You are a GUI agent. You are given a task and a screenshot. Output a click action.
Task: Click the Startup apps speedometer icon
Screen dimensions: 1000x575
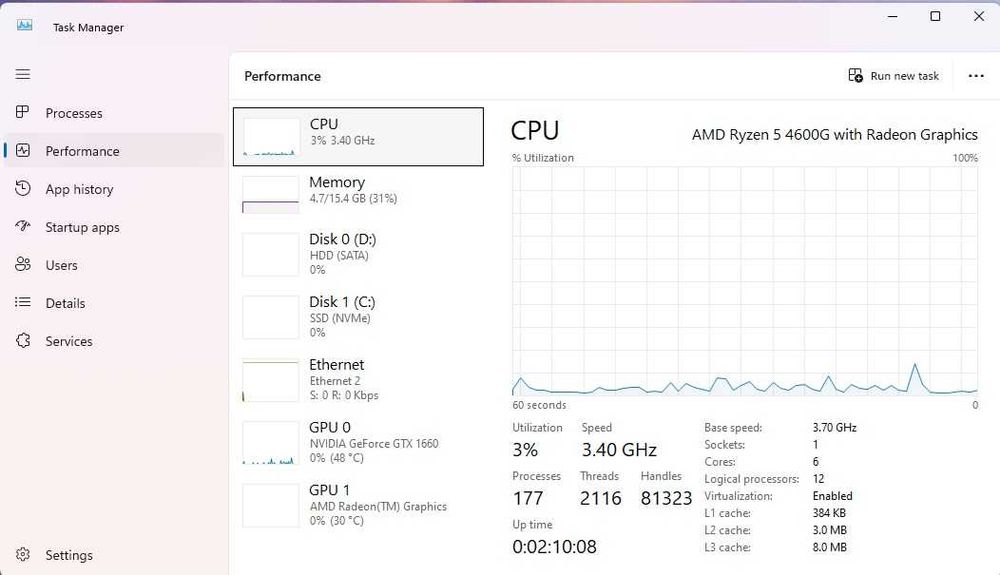[23, 227]
